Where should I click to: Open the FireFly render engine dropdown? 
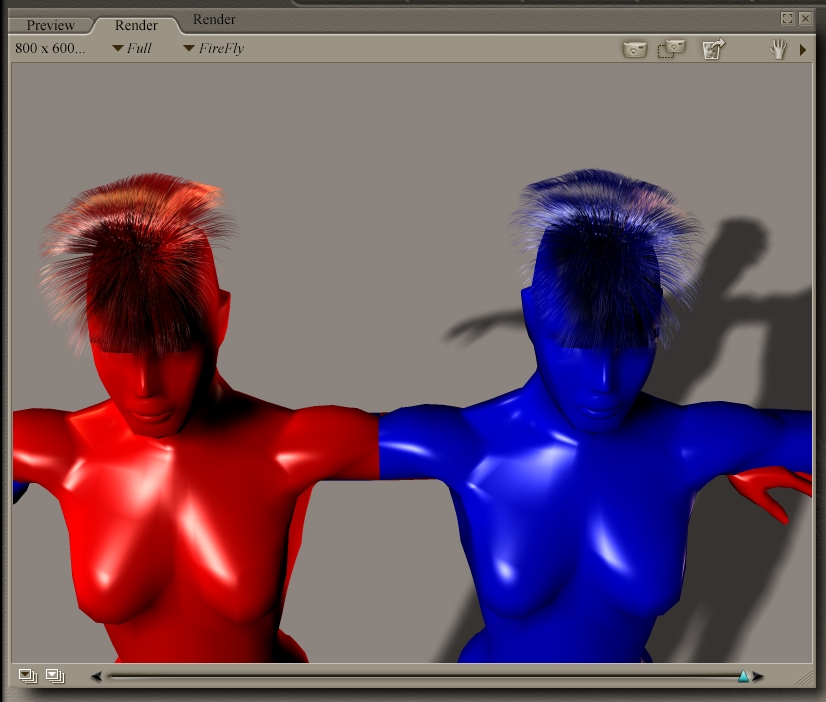click(219, 48)
